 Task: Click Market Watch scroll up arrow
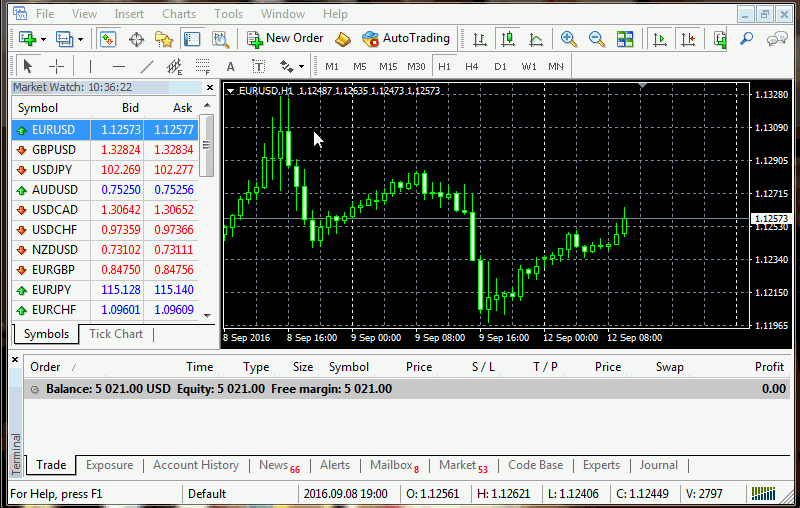pyautogui.click(x=207, y=106)
